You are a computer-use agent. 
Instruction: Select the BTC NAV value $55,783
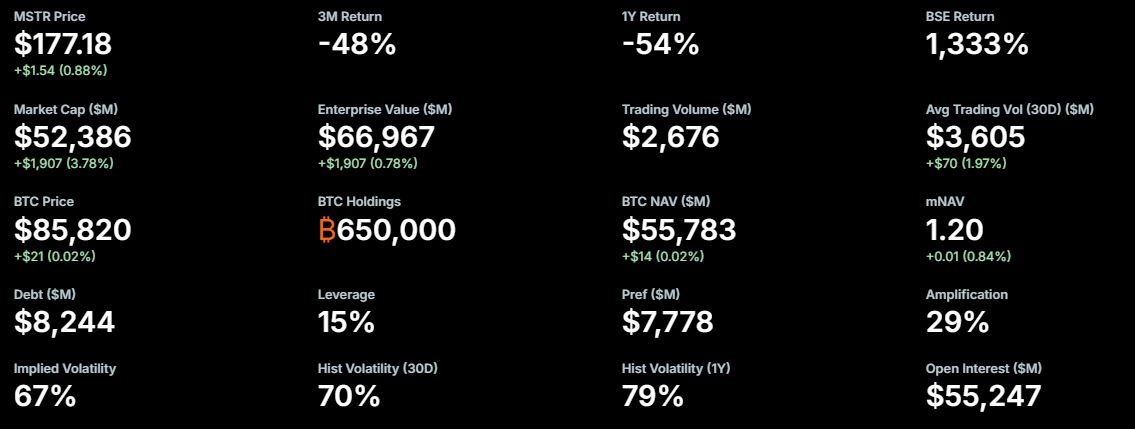679,230
